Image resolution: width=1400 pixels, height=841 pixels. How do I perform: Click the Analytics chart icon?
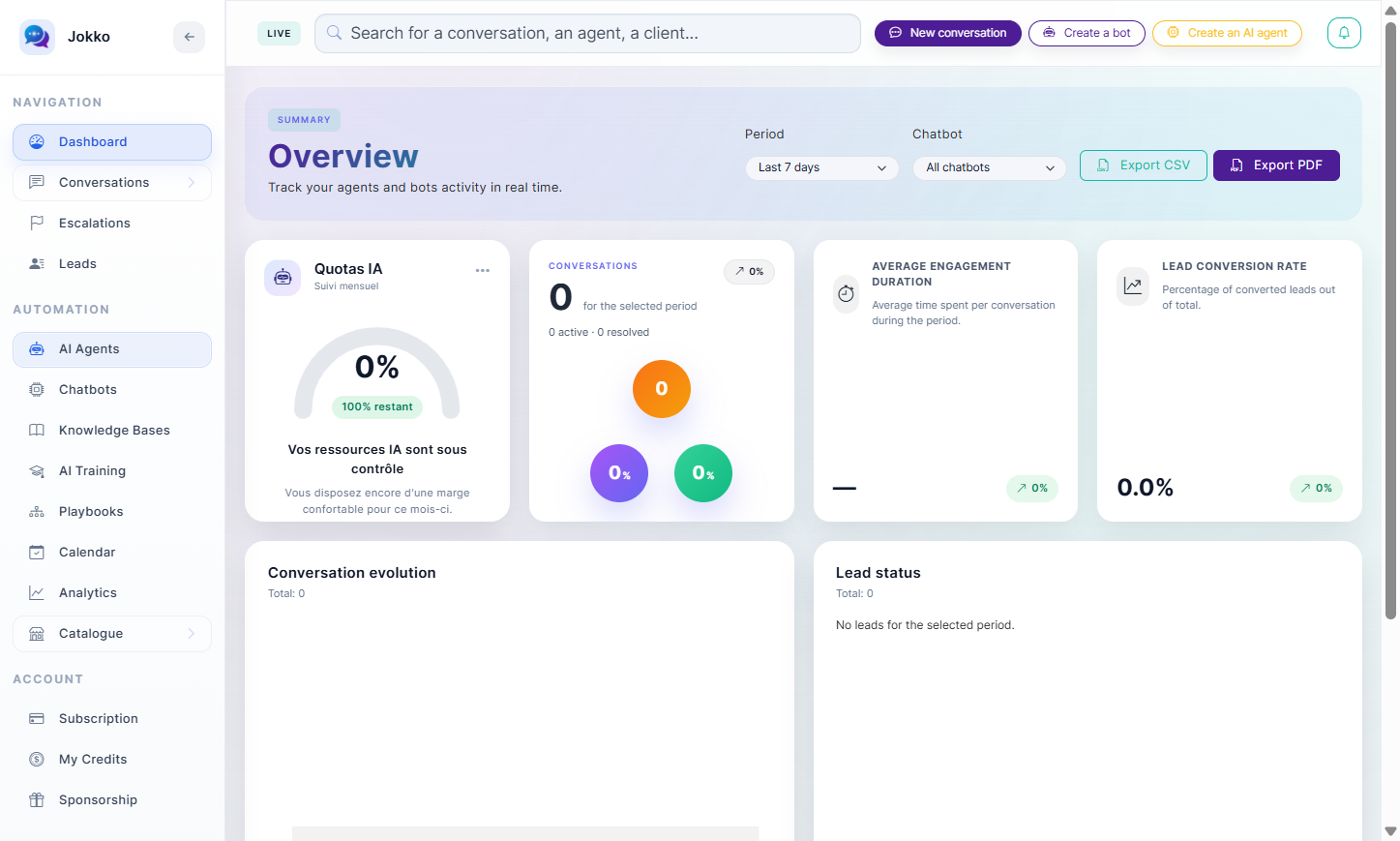pos(37,592)
